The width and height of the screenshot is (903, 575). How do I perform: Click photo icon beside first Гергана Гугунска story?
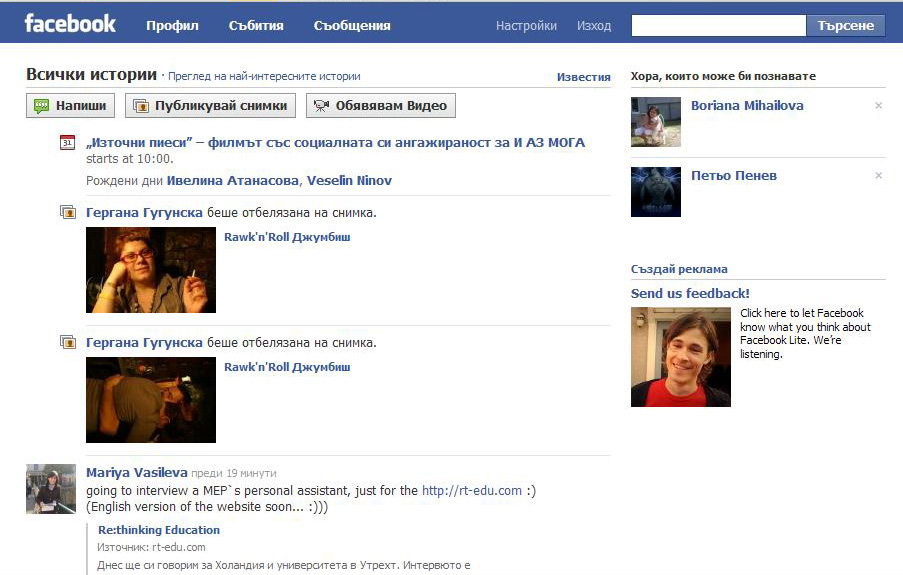click(x=68, y=213)
